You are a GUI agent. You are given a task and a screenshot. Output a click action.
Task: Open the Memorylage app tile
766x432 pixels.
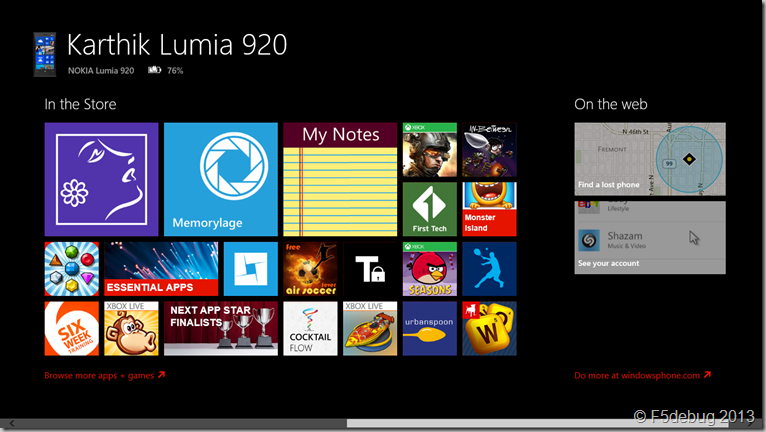220,179
